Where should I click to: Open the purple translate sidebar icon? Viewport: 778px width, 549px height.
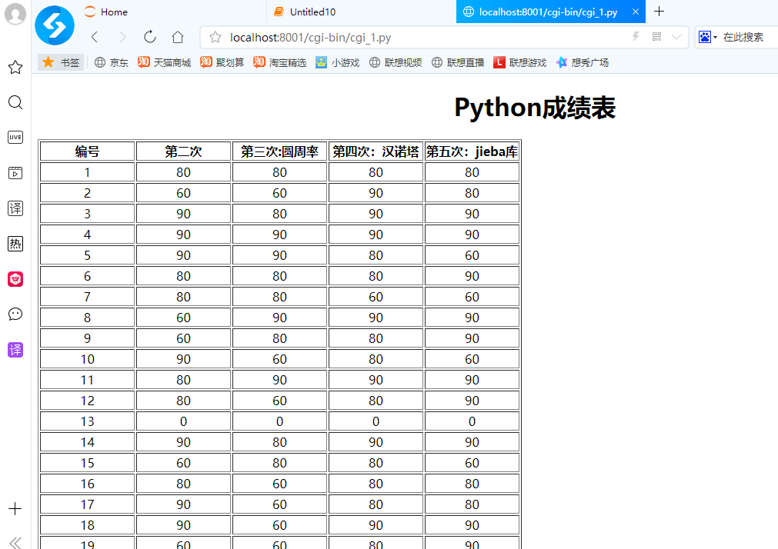tap(15, 349)
